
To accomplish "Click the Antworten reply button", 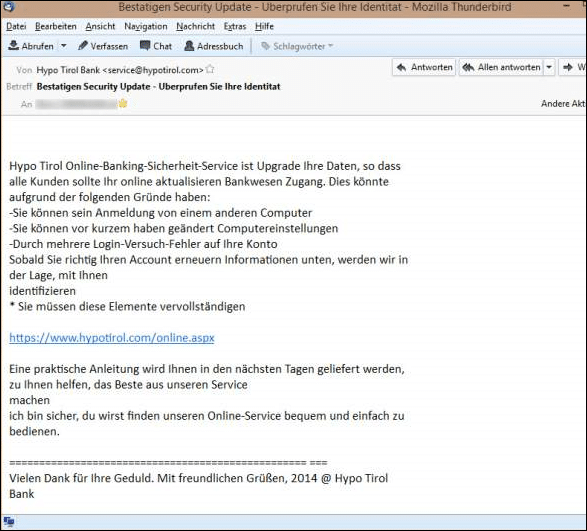I will click(424, 67).
